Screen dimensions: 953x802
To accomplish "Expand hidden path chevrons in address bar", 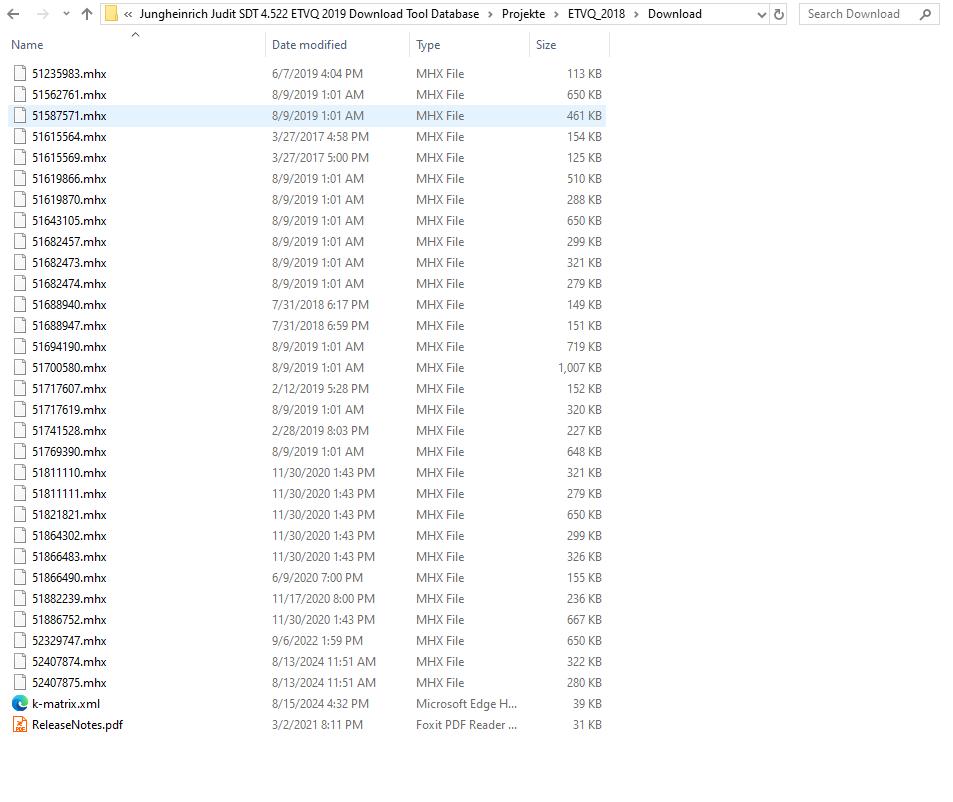I will [x=128, y=14].
